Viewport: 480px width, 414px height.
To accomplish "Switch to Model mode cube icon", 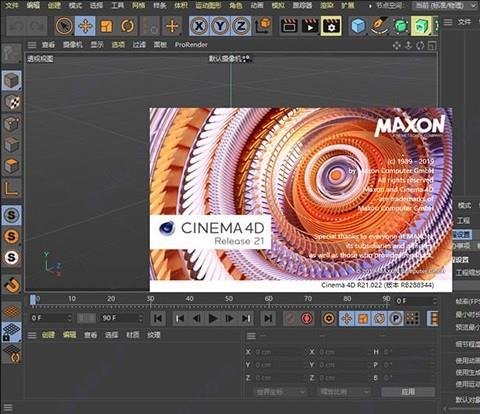I will [x=12, y=81].
